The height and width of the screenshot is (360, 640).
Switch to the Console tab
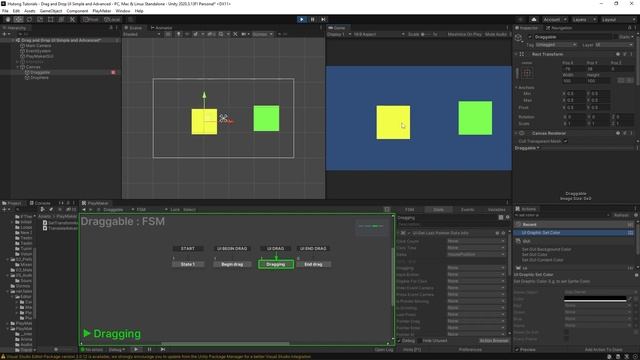(40, 203)
